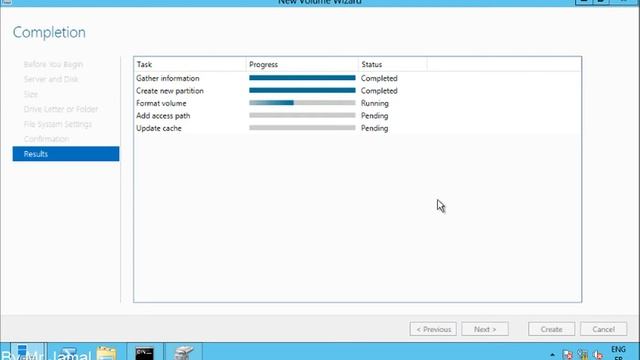640x360 pixels.
Task: Go to the Before You Begin step
Action: [53, 64]
